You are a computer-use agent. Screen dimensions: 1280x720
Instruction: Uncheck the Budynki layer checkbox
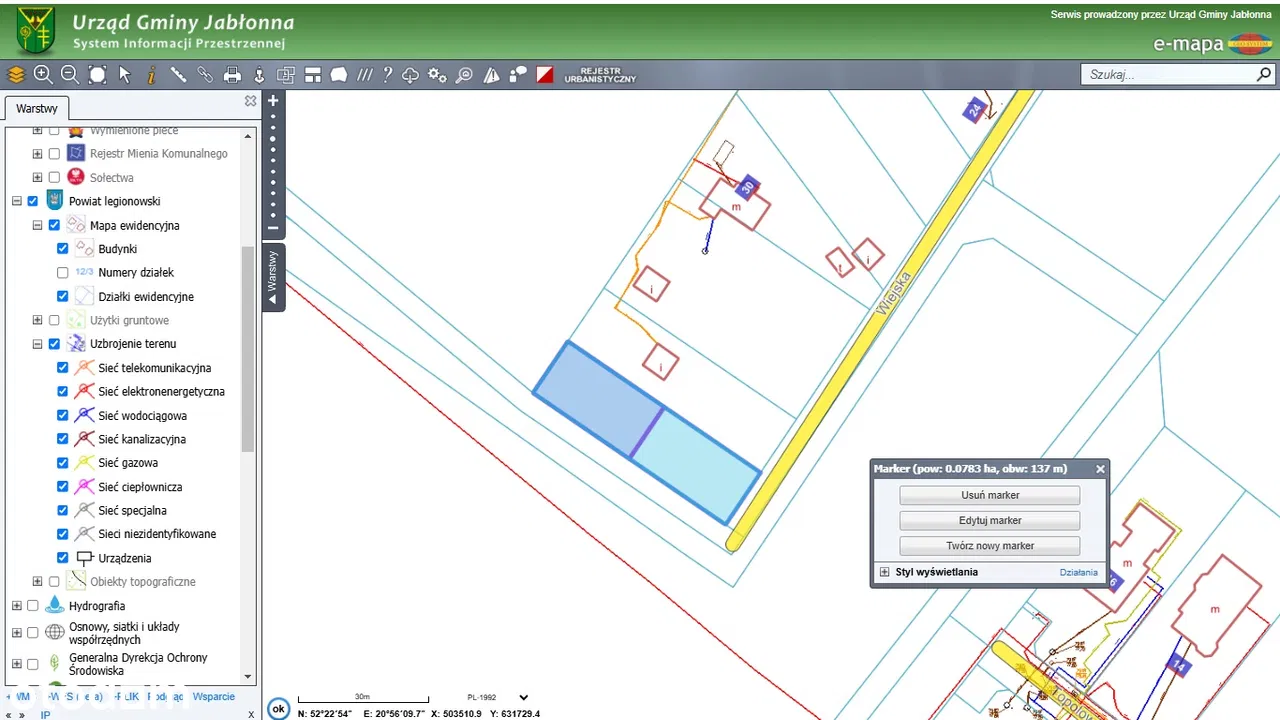[x=63, y=249]
